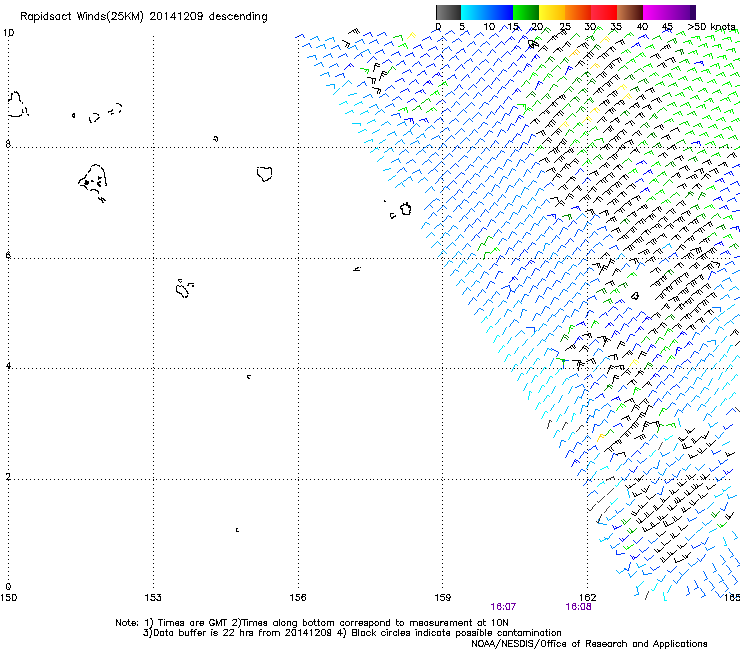Click the cyan segment of the wind scale
The height and width of the screenshot is (650, 740).
(487, 12)
